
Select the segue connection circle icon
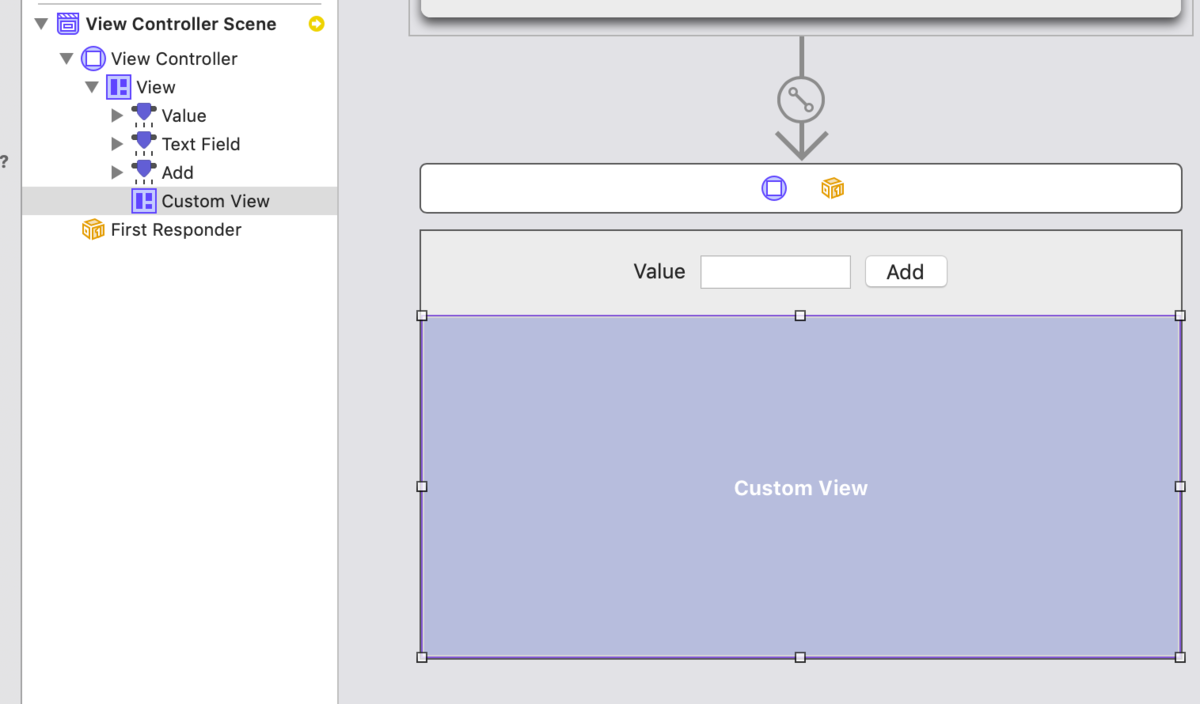[x=801, y=100]
